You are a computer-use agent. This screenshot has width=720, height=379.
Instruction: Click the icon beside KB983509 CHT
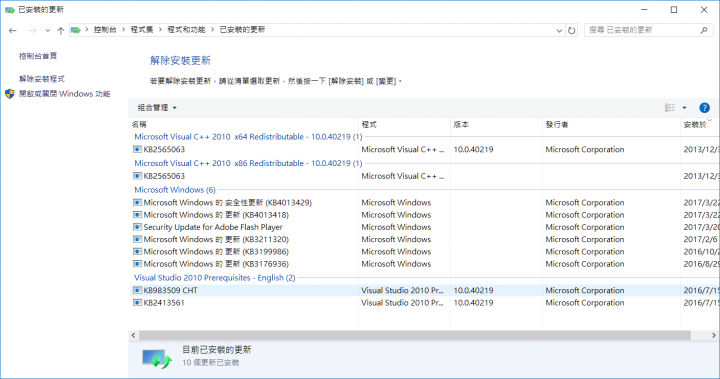[137, 290]
